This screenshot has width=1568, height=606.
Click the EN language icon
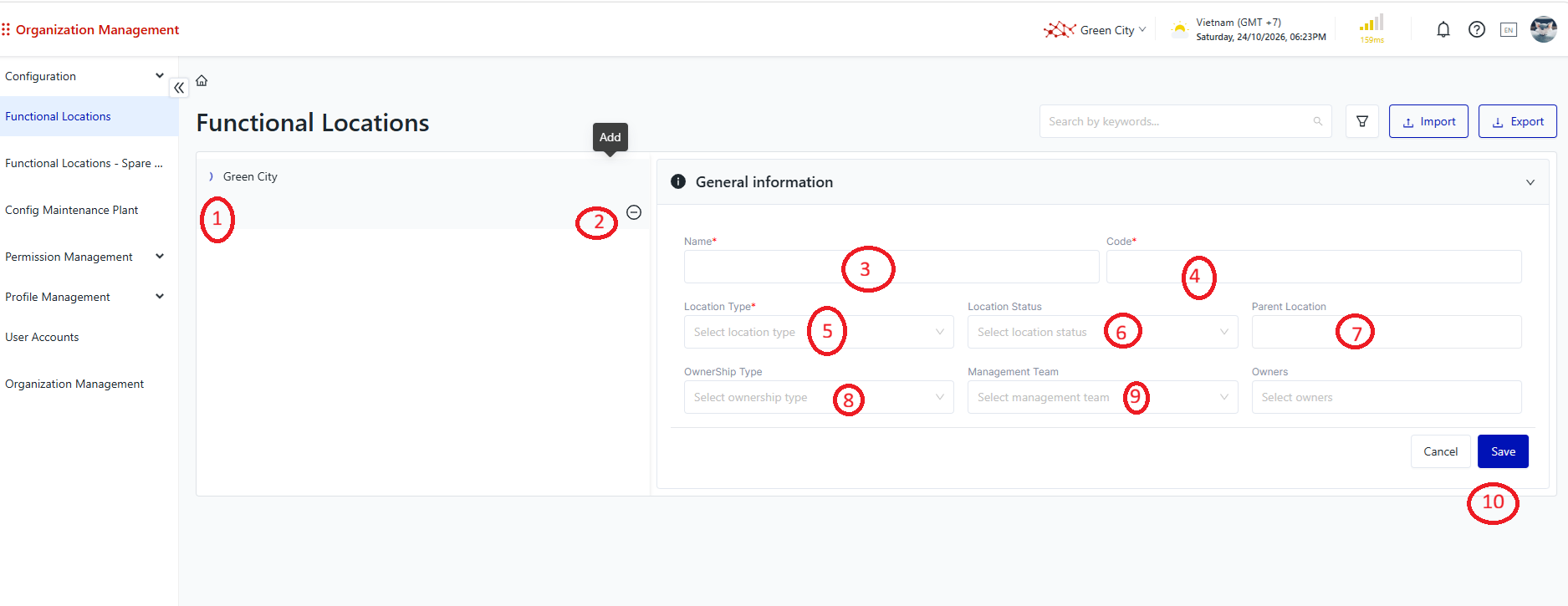tap(1509, 30)
